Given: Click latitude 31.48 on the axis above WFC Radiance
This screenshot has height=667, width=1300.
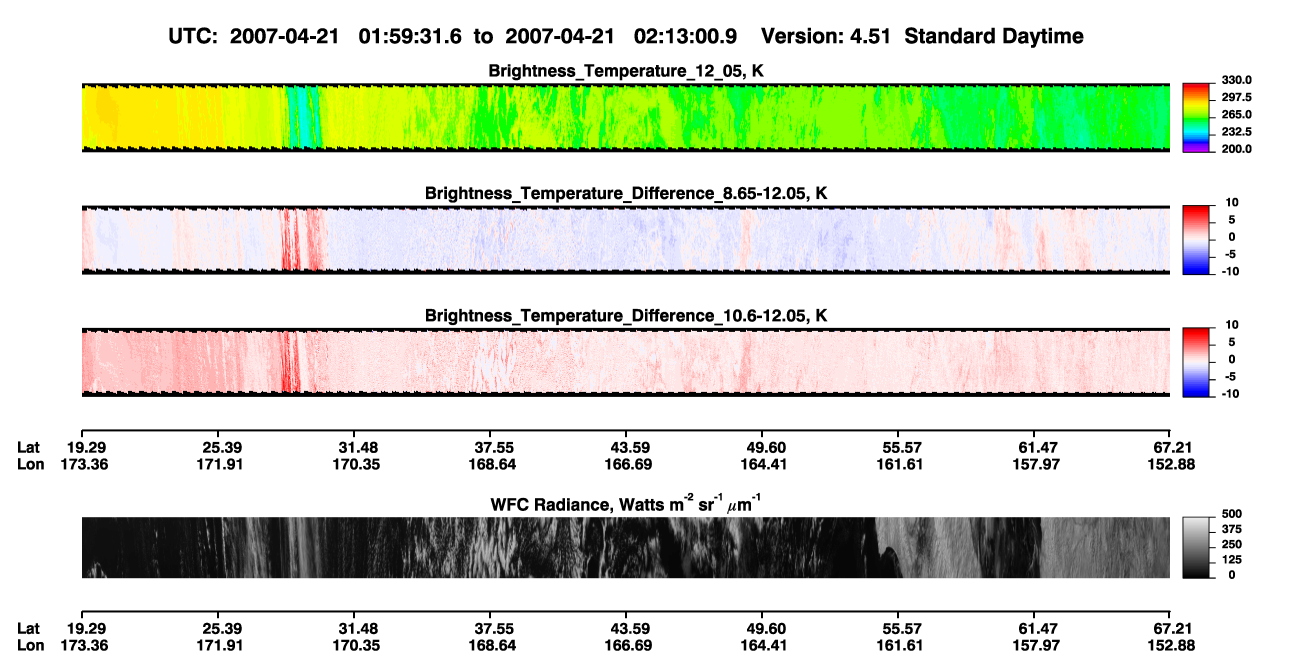Looking at the screenshot, I should click(x=358, y=447).
